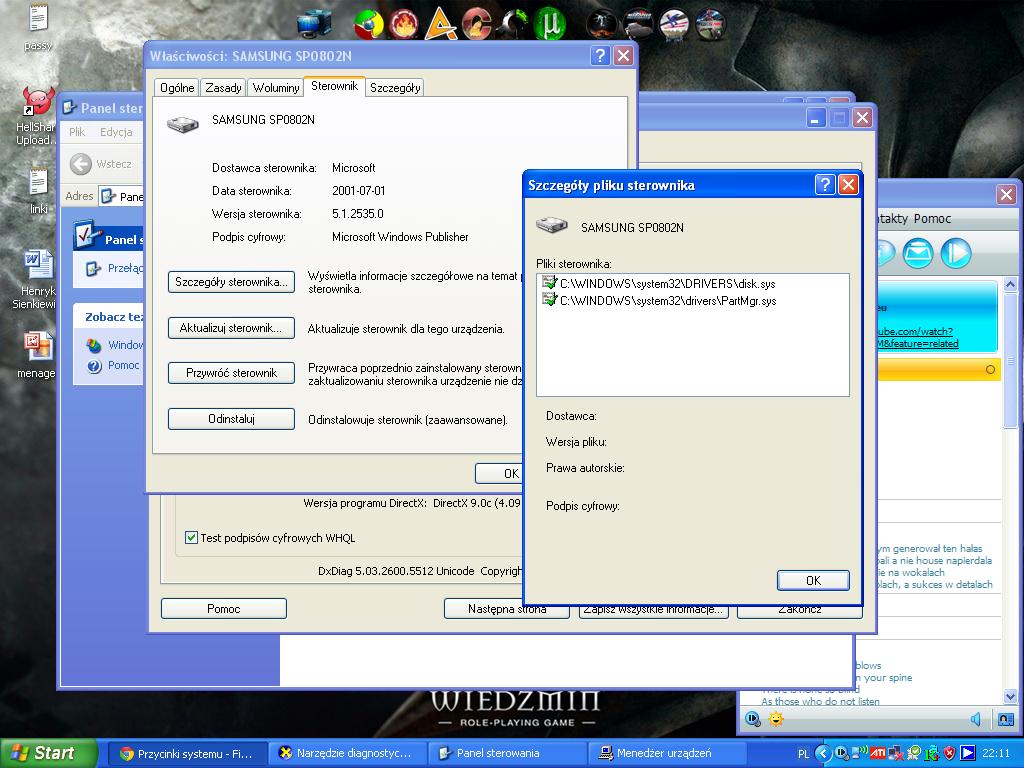Click the PL language indicator
1024x768 pixels.
coord(803,754)
